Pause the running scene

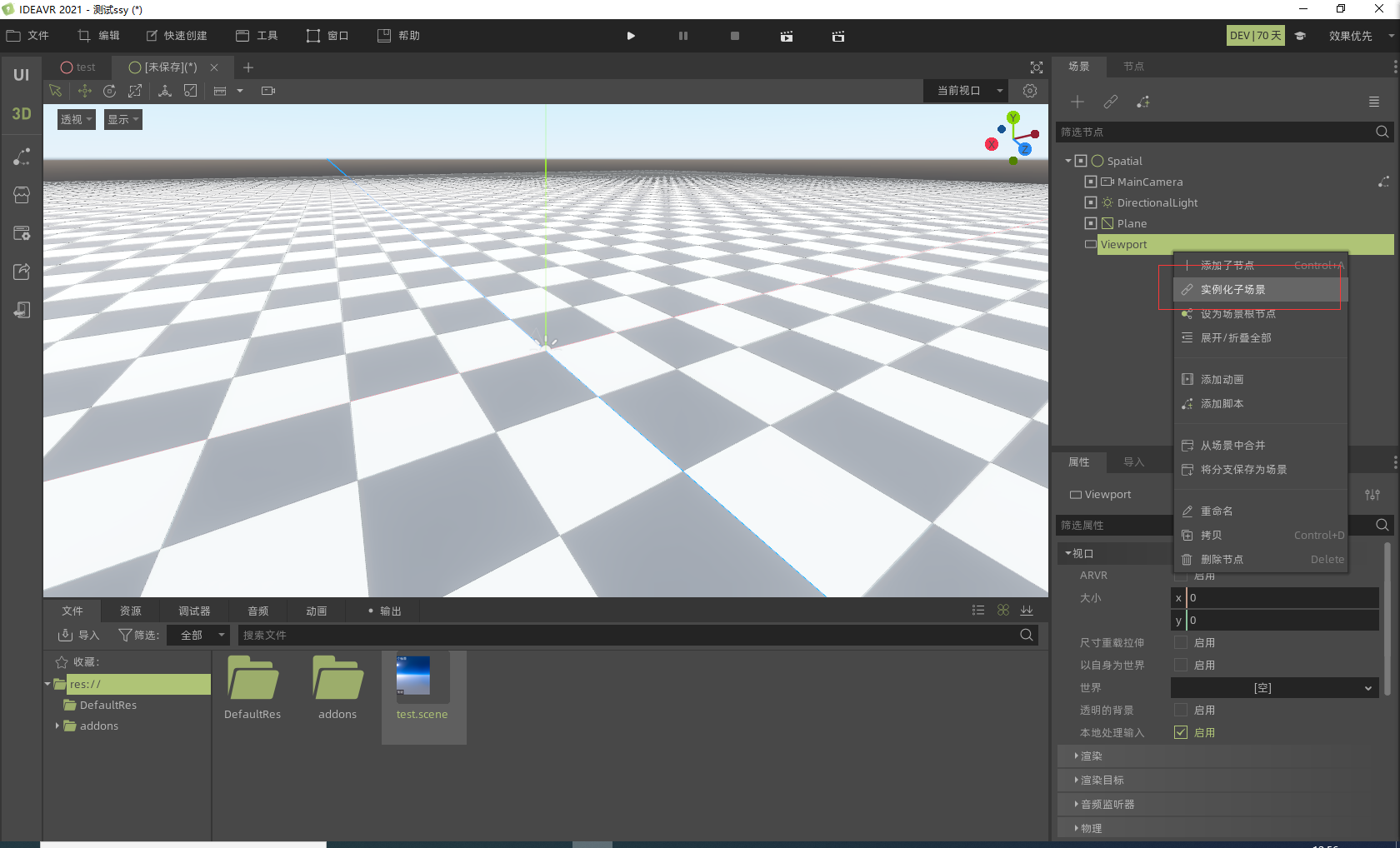(x=683, y=36)
